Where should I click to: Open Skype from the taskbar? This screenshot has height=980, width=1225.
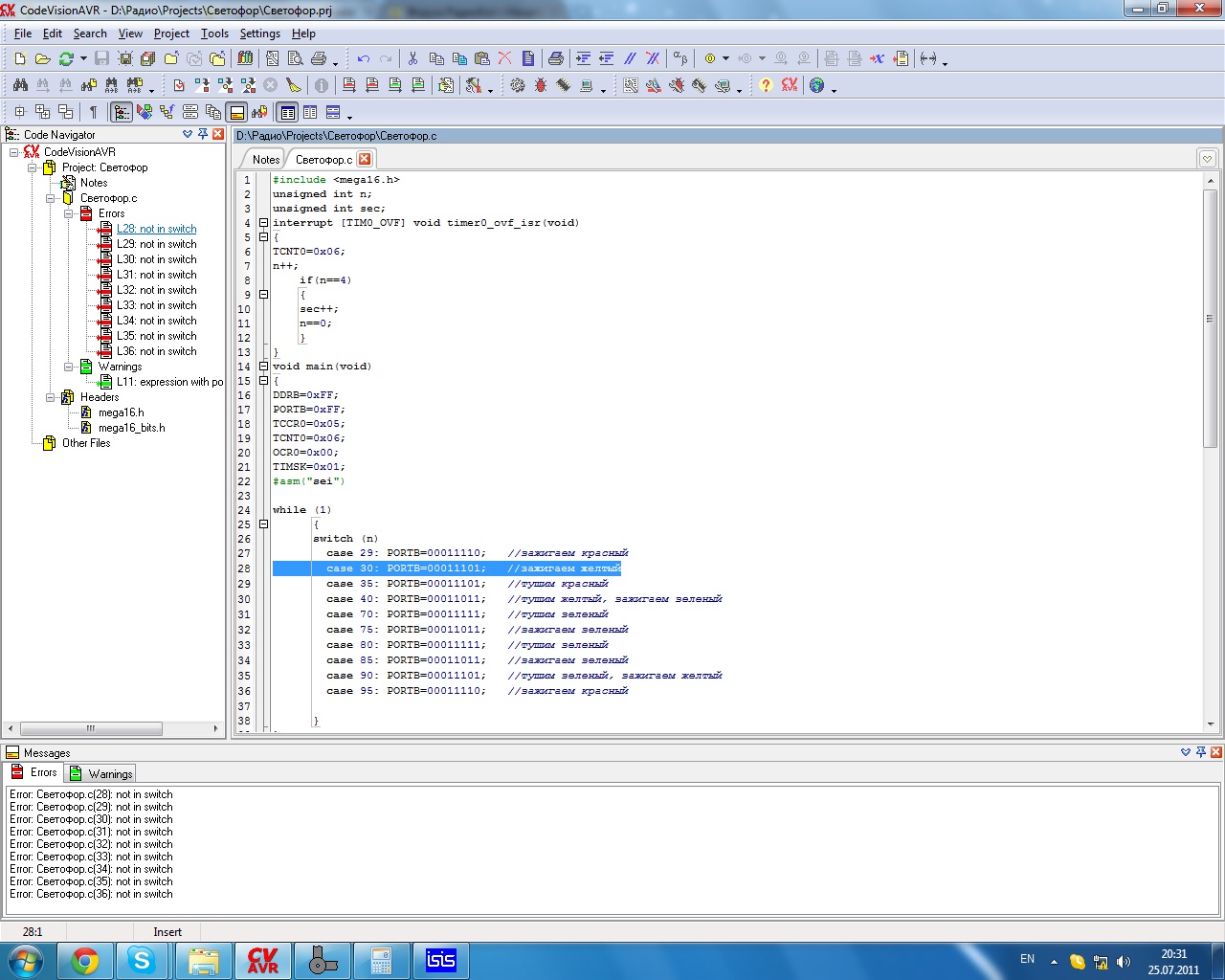click(x=142, y=961)
